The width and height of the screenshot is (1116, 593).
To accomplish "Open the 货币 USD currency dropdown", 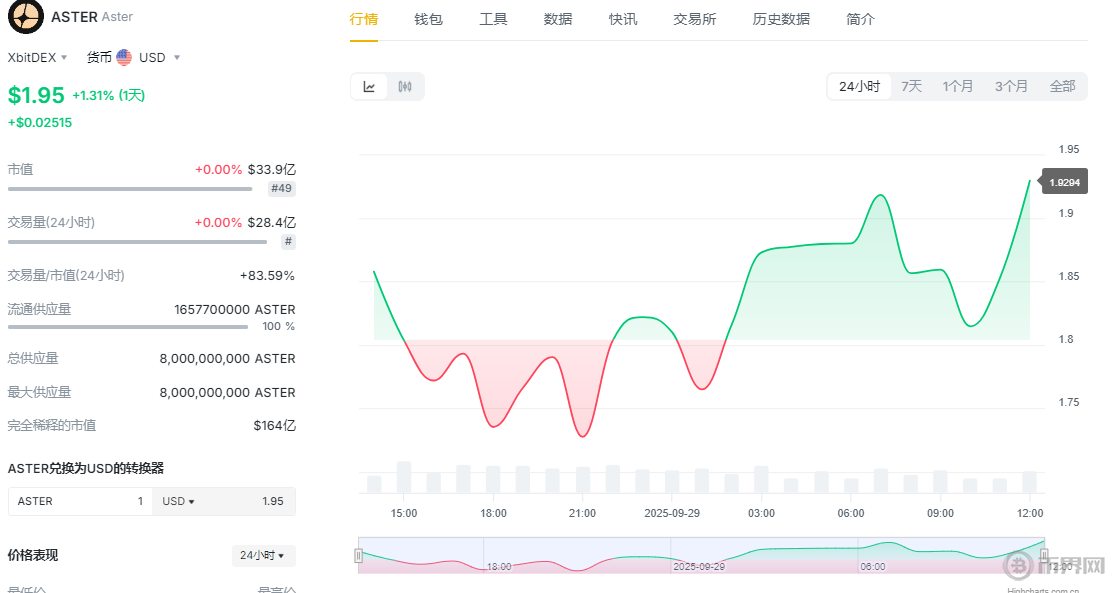I will [147, 58].
